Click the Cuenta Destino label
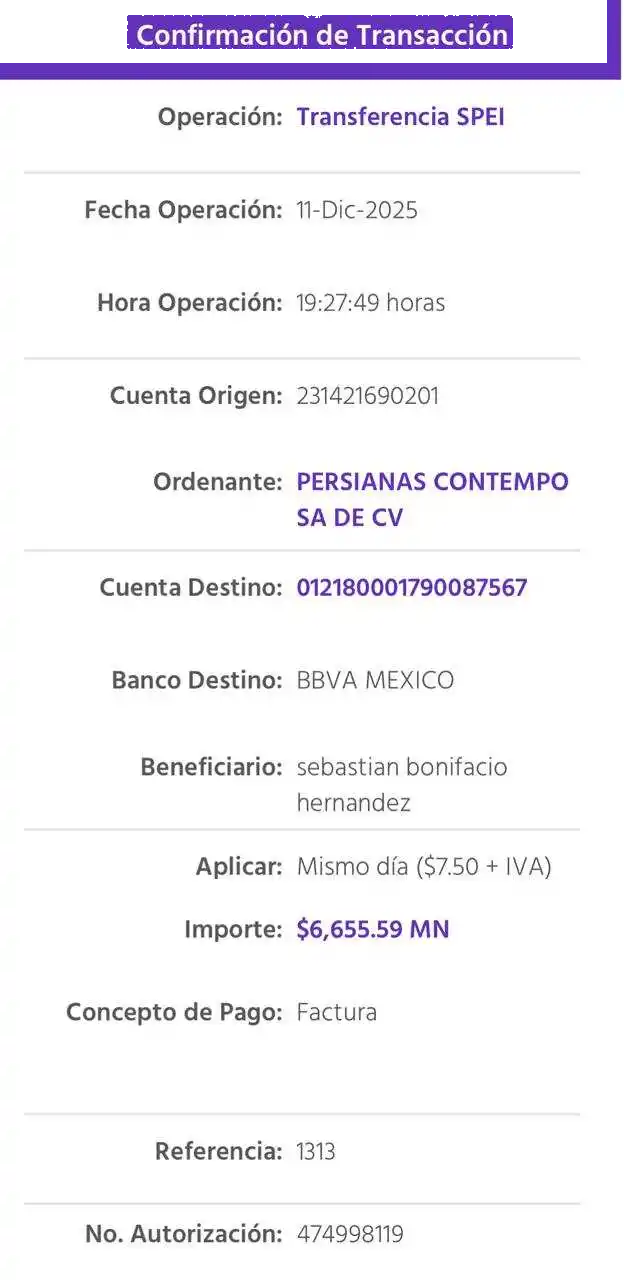The height and width of the screenshot is (1280, 624). [190, 587]
